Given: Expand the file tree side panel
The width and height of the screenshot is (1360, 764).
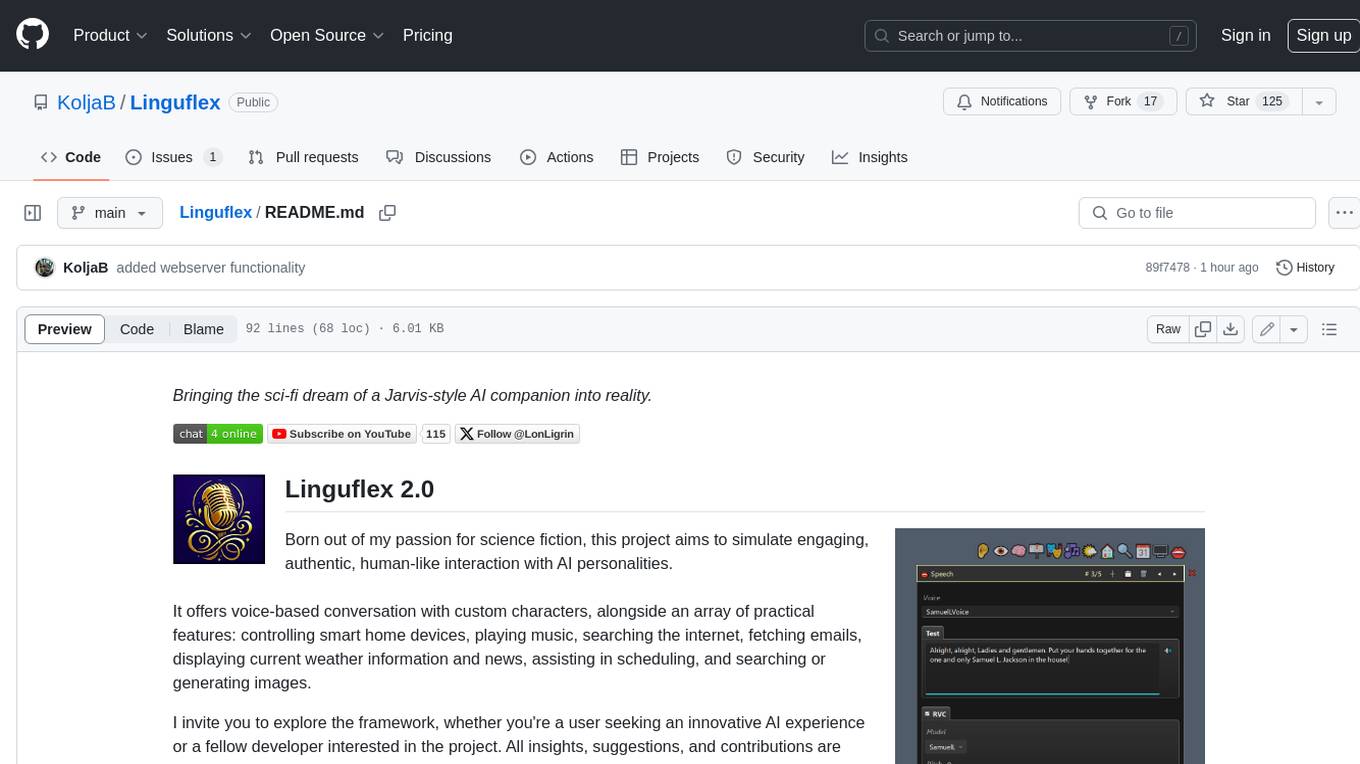Looking at the screenshot, I should point(33,213).
